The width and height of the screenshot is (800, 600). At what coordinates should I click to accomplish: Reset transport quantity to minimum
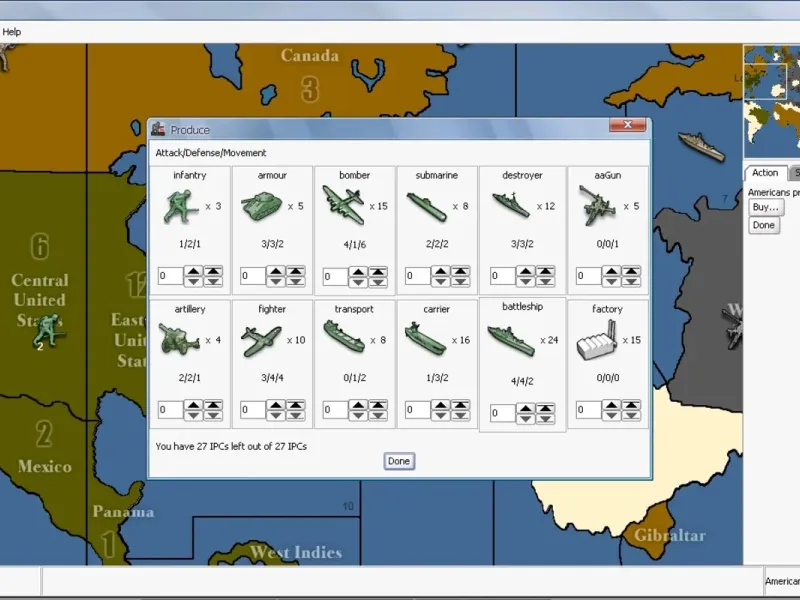379,415
